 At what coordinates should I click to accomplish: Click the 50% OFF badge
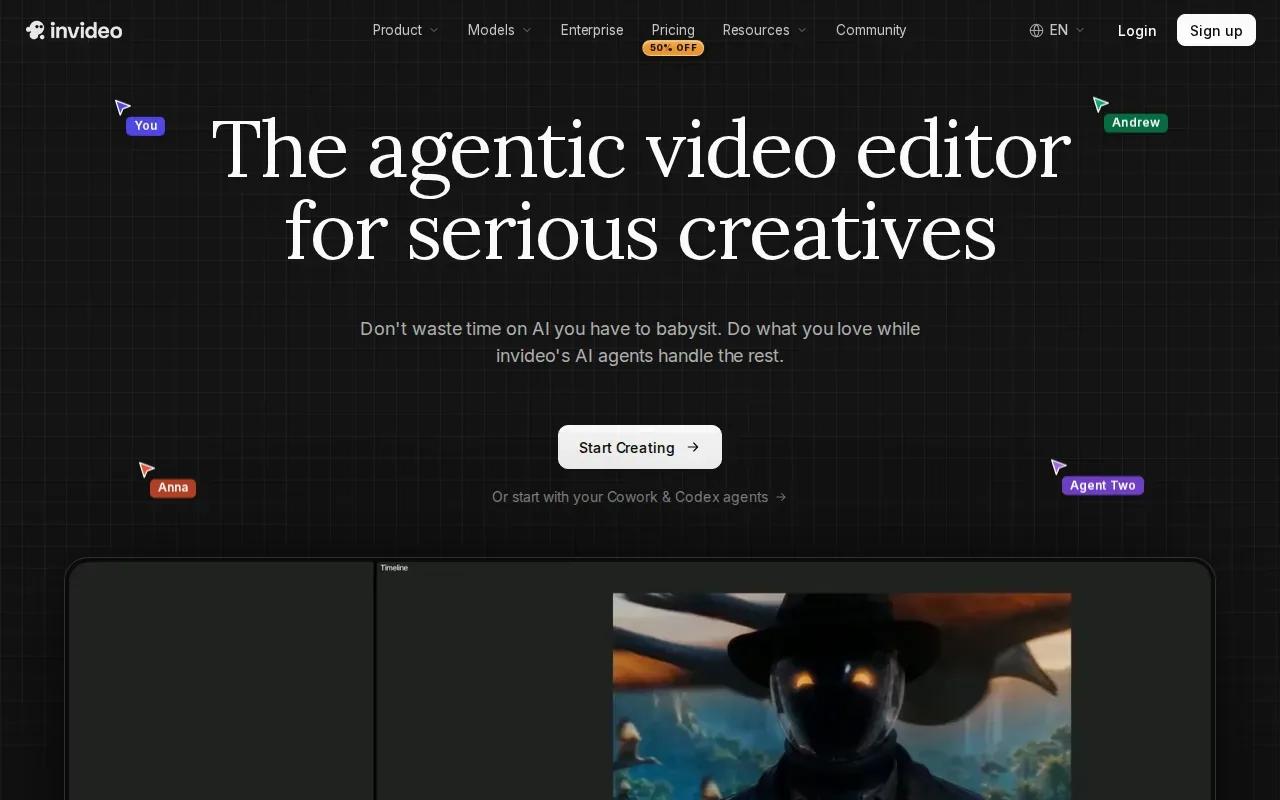pos(673,48)
